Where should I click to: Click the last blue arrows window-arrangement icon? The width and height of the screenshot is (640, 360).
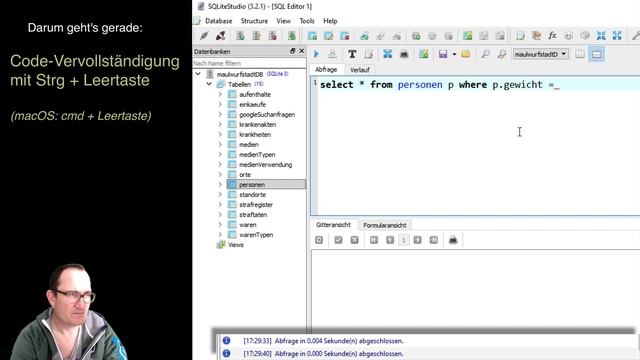click(x=617, y=36)
